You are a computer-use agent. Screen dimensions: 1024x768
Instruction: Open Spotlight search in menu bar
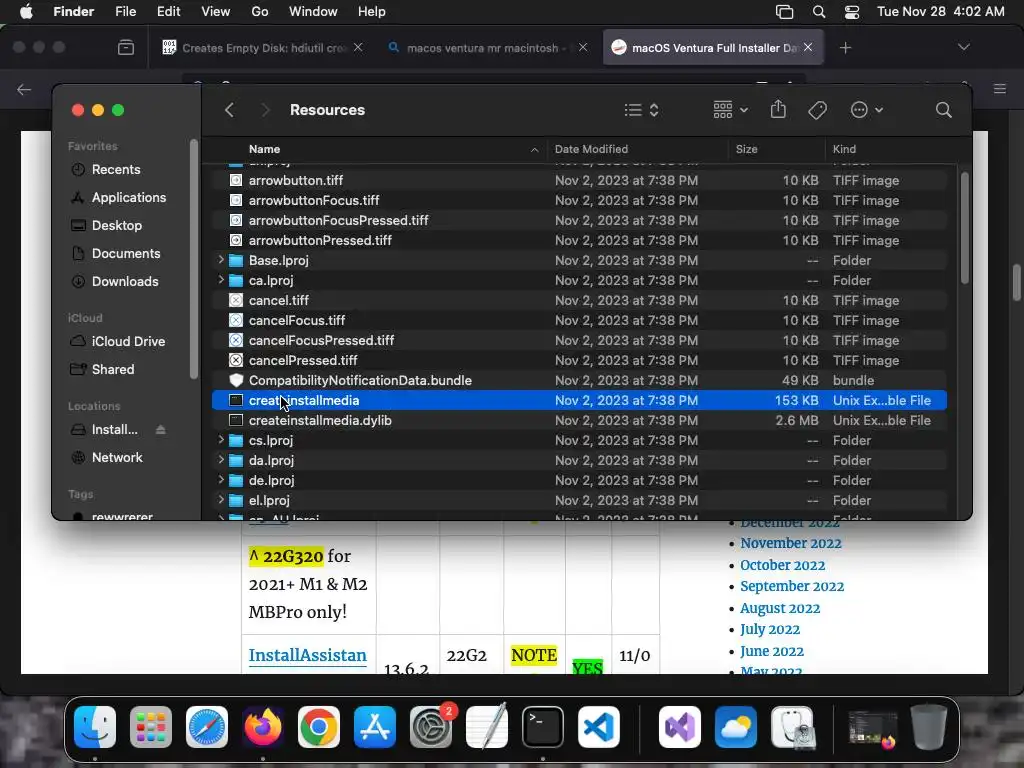818,12
